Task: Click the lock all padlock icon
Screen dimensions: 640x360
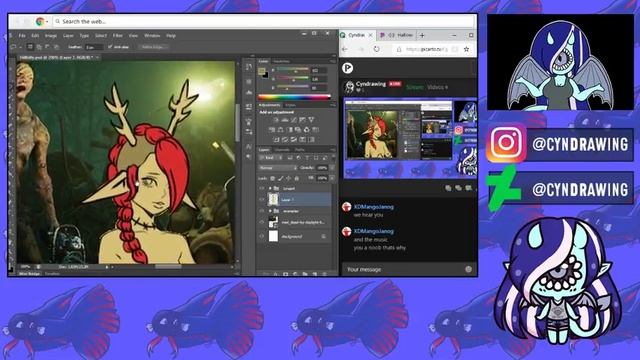Action: point(297,178)
